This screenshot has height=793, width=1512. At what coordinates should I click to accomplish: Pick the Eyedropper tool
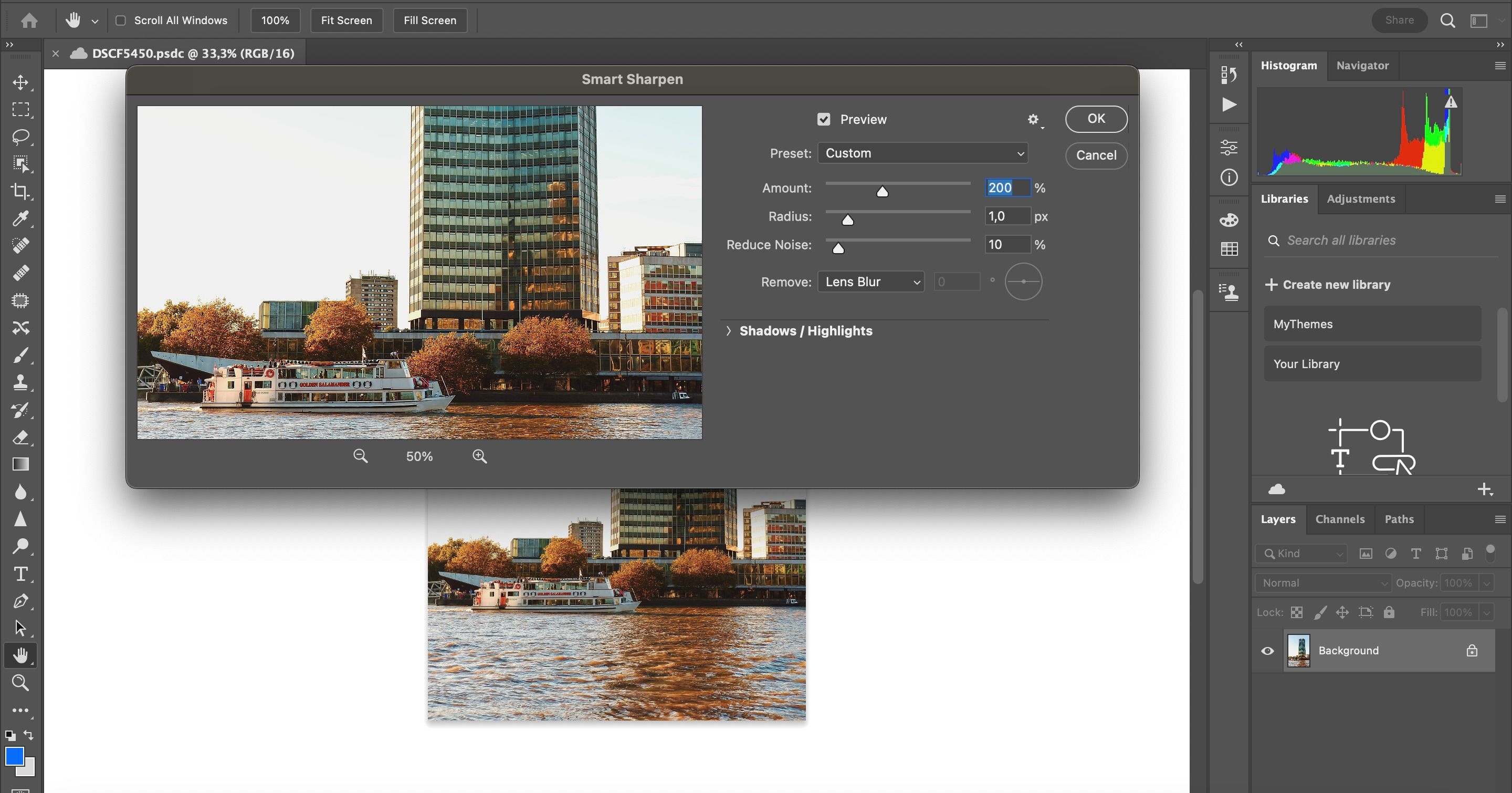pyautogui.click(x=20, y=219)
